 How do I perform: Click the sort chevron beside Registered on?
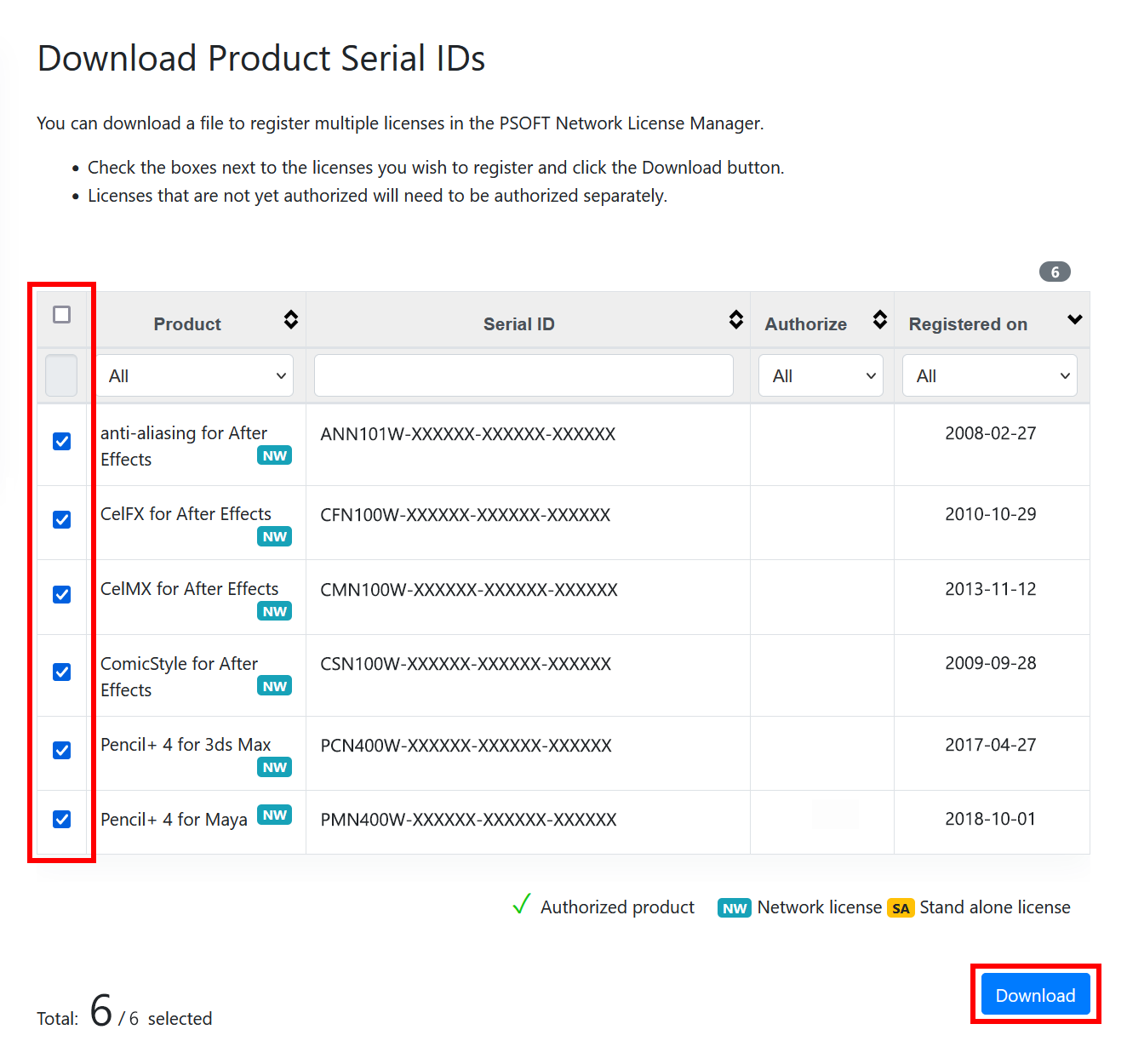[1074, 320]
